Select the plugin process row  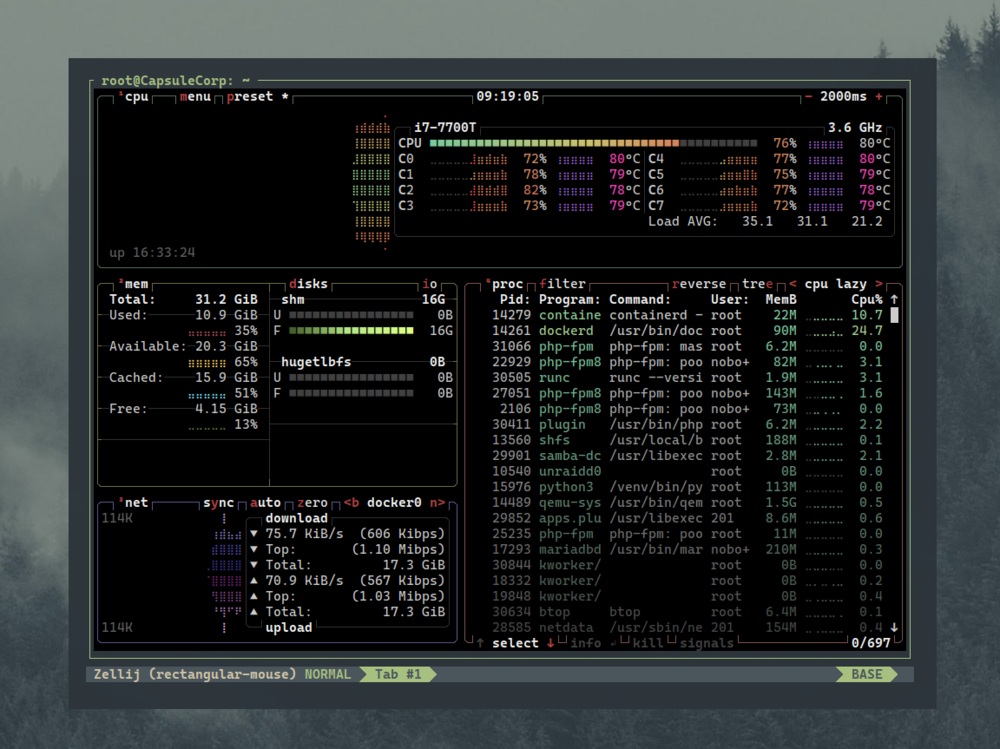tap(688, 424)
